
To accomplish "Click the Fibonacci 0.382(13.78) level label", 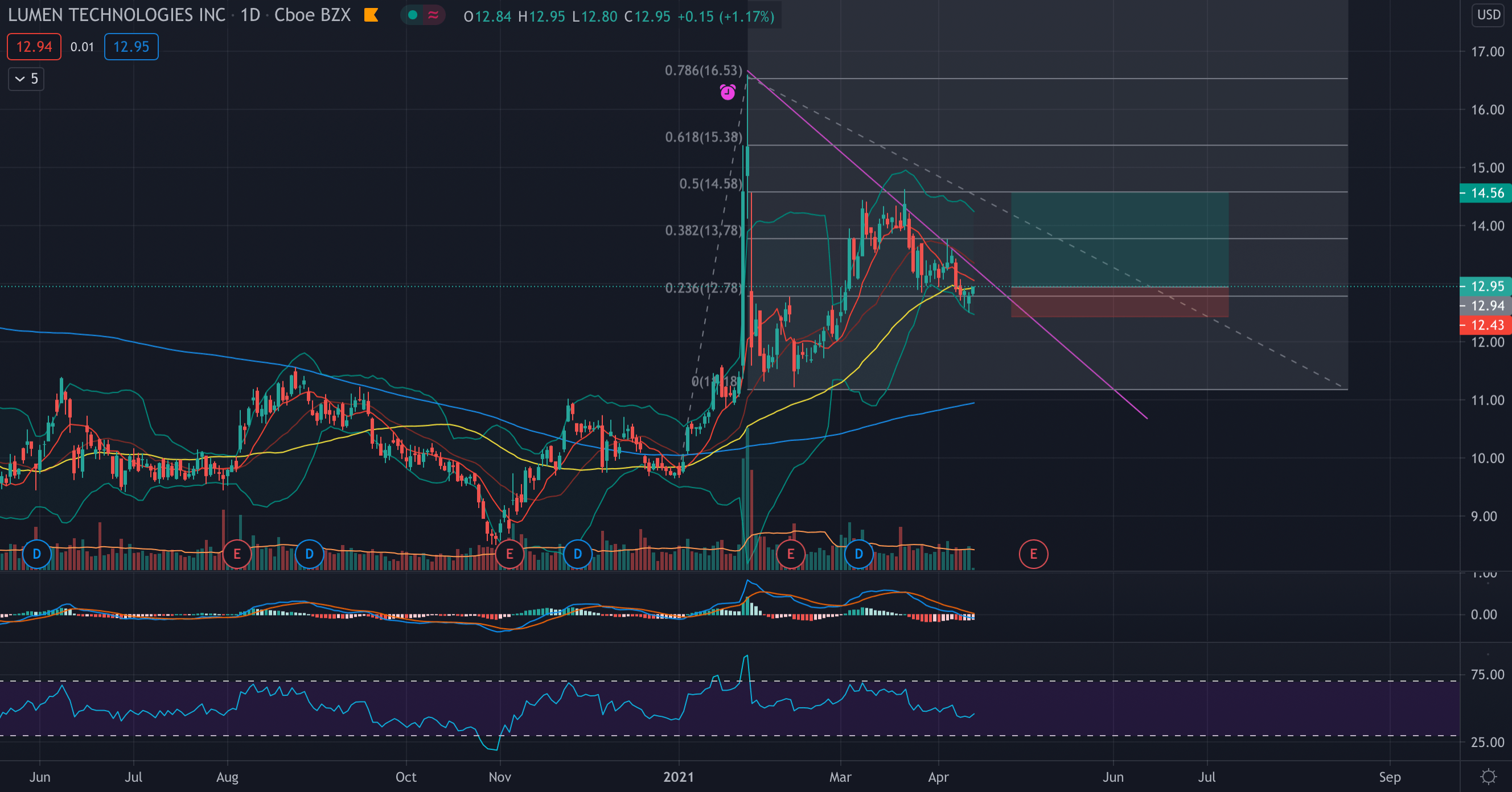I will tap(703, 230).
